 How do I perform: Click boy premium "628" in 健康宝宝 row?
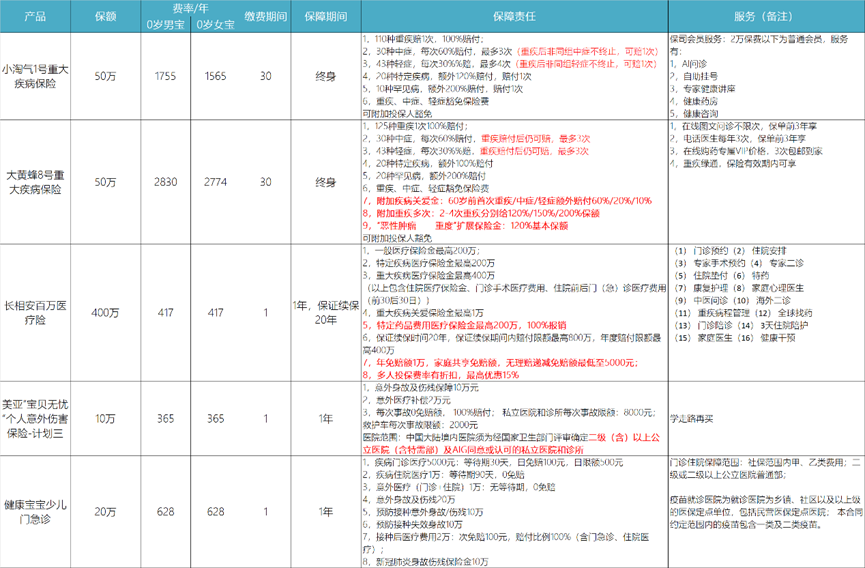pos(165,512)
